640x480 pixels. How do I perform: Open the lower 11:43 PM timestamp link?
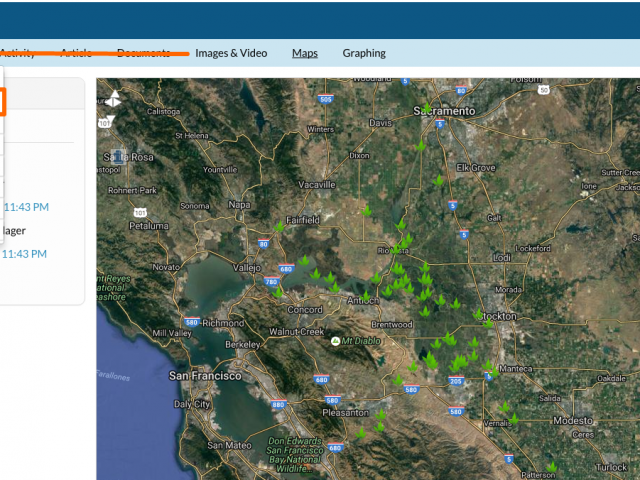(24, 254)
